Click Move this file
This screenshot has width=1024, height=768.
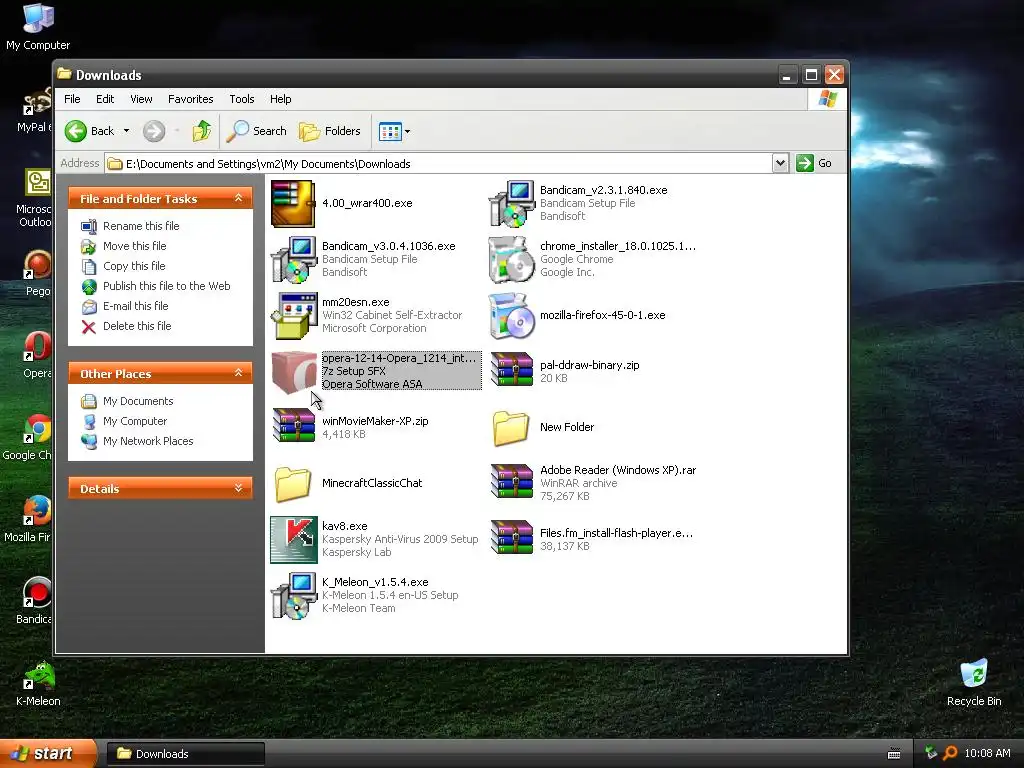point(135,246)
